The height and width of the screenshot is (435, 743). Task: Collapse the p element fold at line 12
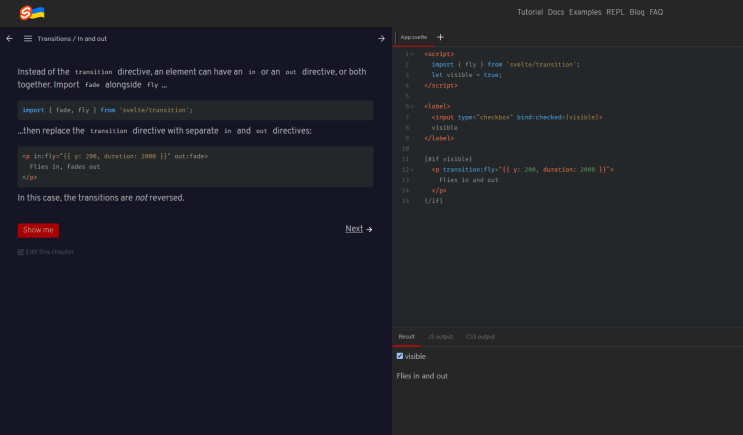[412, 170]
